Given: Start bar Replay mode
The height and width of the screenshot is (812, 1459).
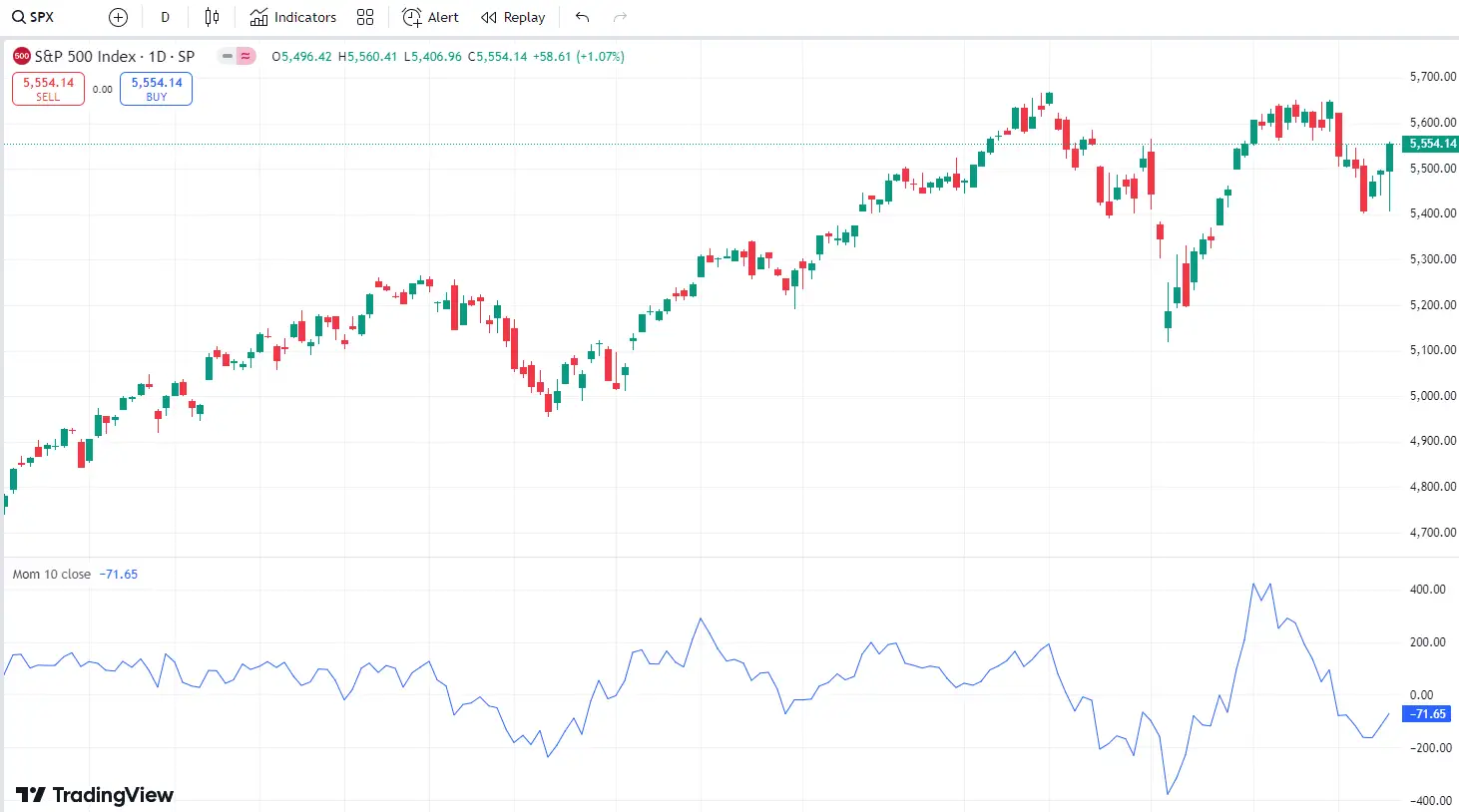Looking at the screenshot, I should (x=513, y=17).
